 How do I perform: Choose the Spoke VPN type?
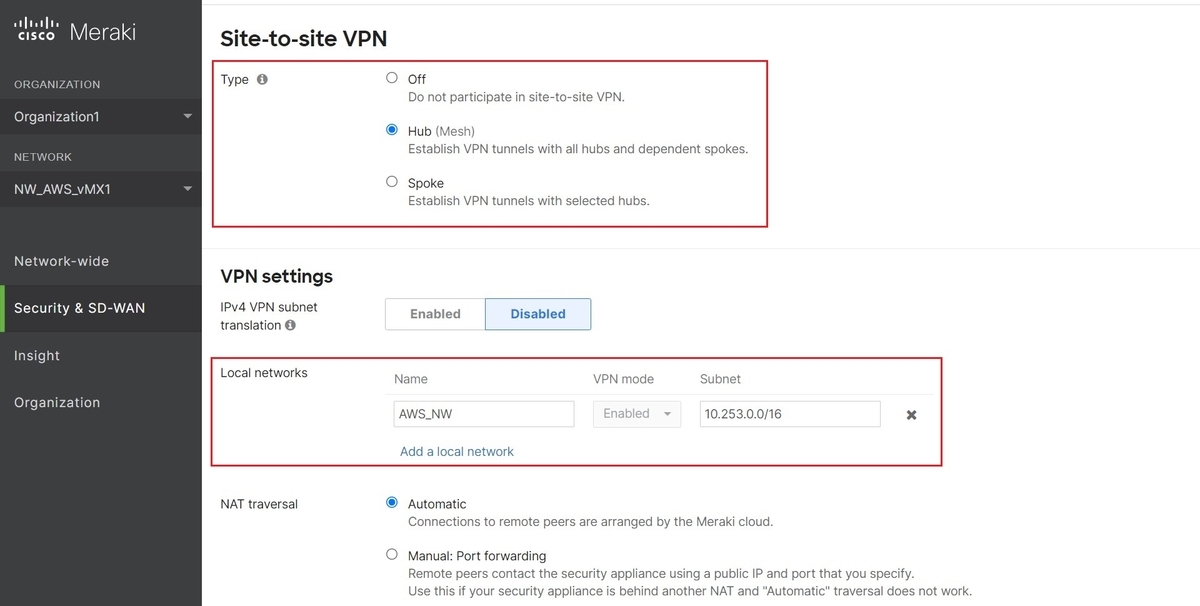pos(392,182)
